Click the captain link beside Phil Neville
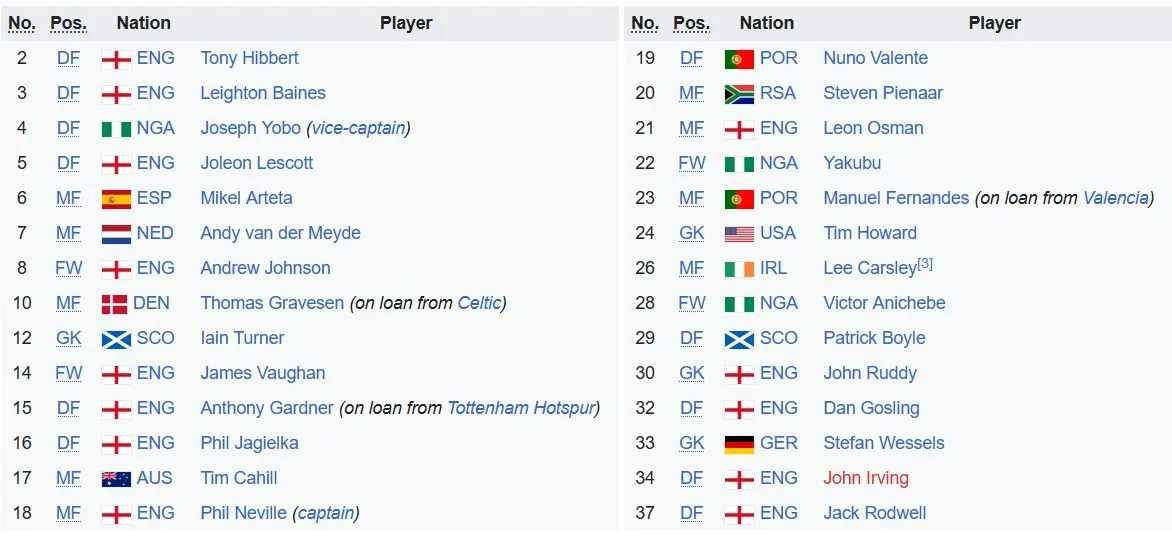Image resolution: width=1172 pixels, height=538 pixels. [326, 513]
